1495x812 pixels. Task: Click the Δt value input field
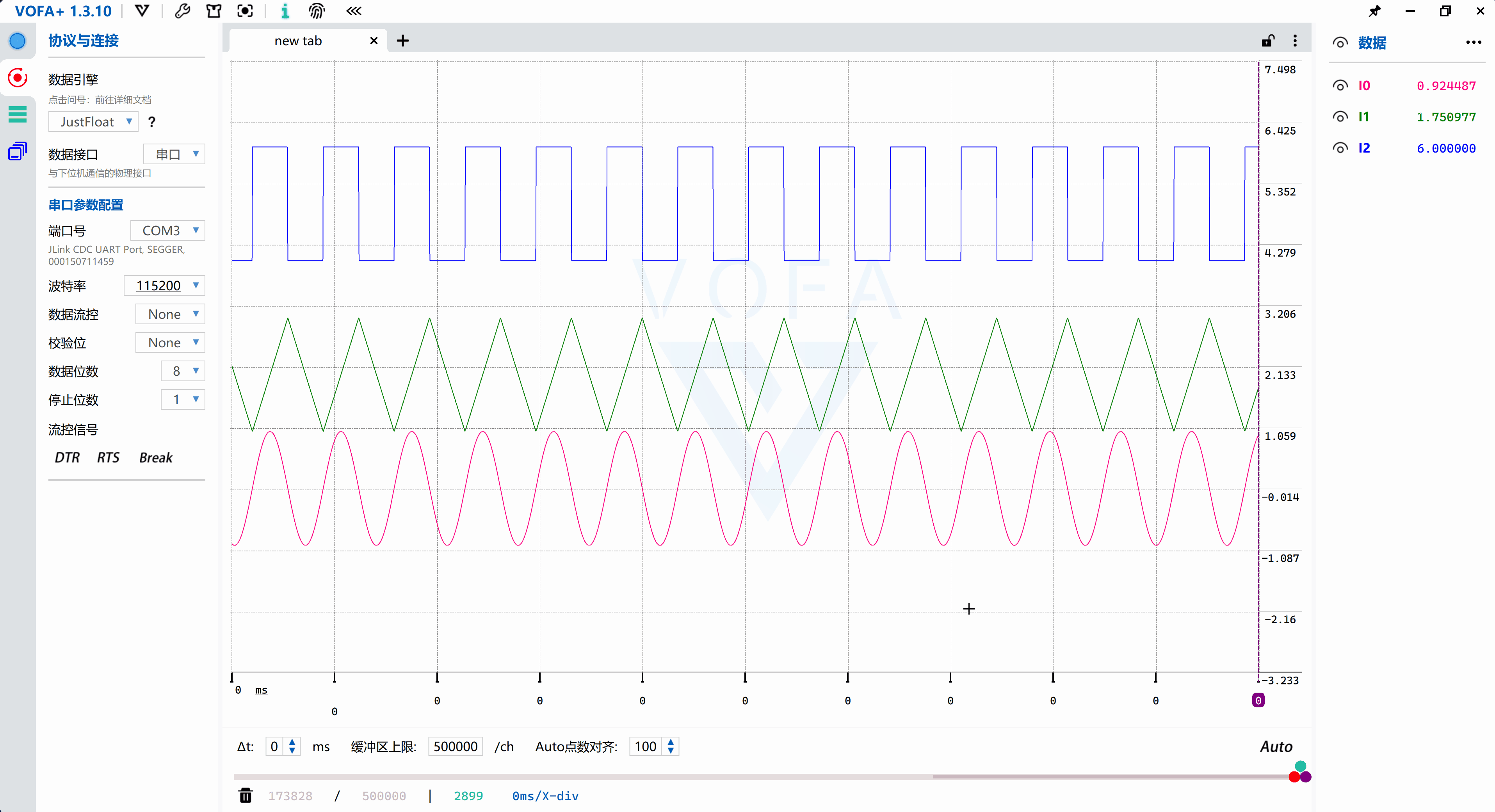click(274, 746)
